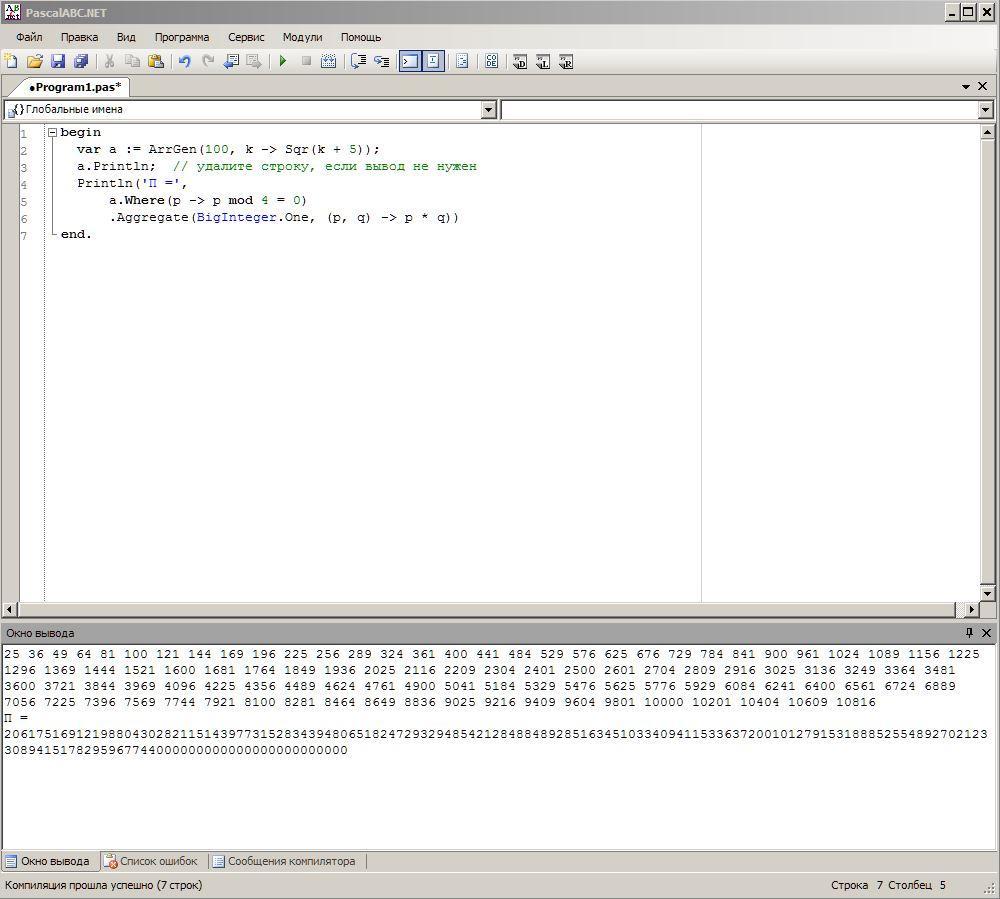Close the output window panel

tap(986, 633)
